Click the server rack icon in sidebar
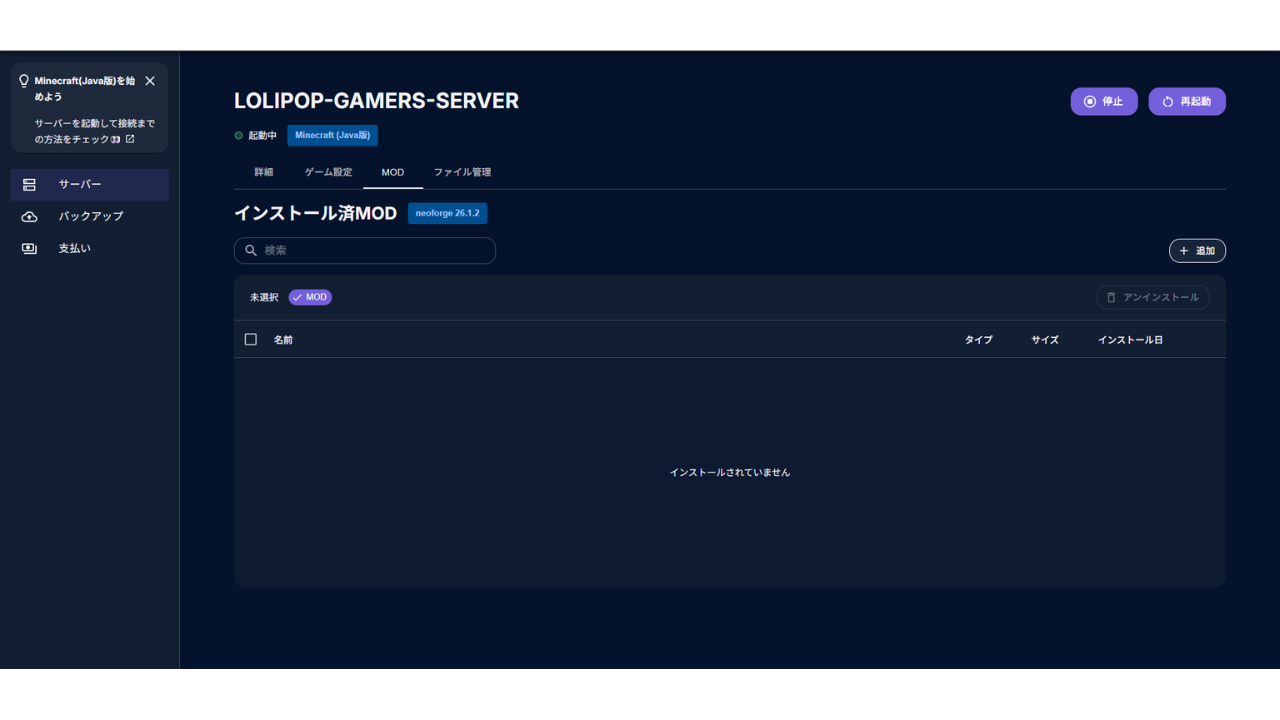The image size is (1280, 720). [x=29, y=185]
